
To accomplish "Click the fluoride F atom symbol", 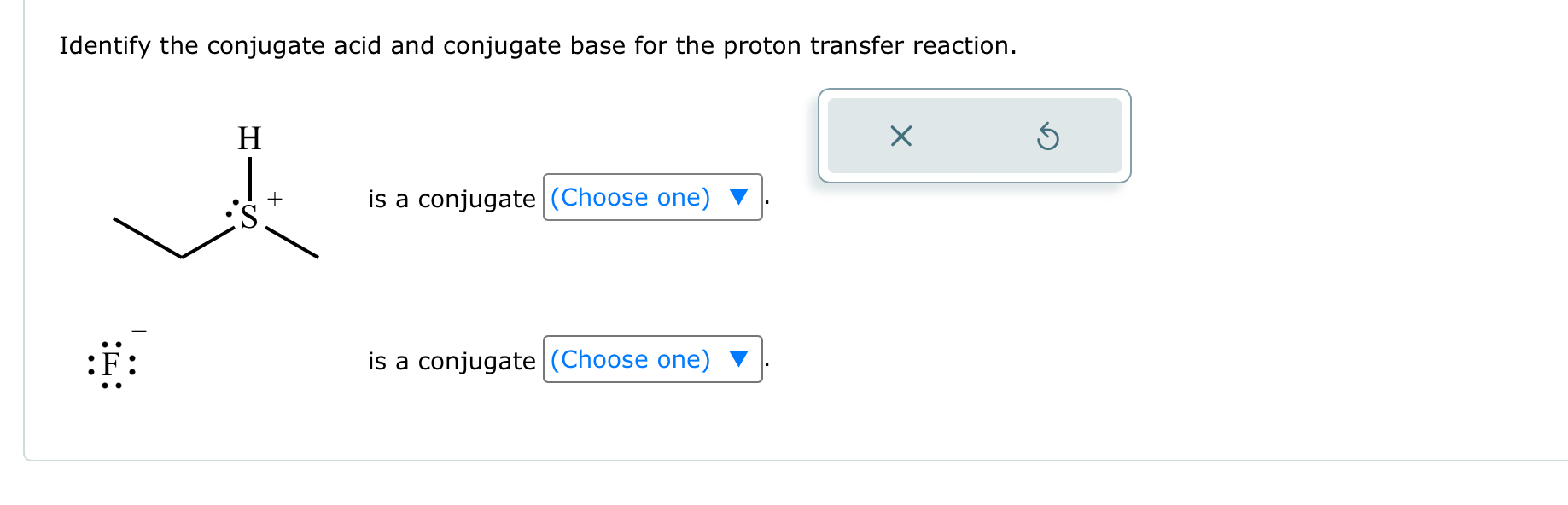I will (111, 365).
